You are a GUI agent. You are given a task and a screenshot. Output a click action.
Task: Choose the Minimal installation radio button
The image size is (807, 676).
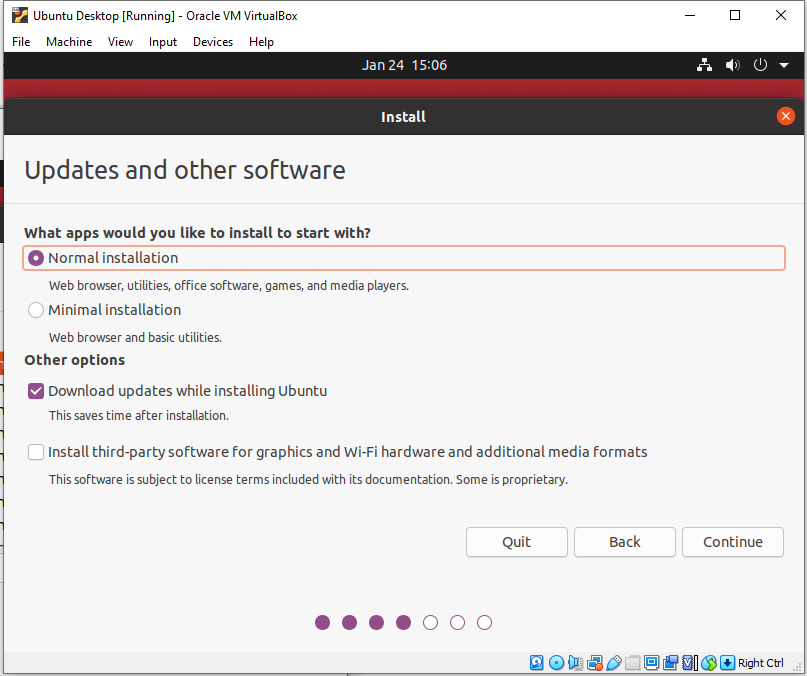pos(36,310)
